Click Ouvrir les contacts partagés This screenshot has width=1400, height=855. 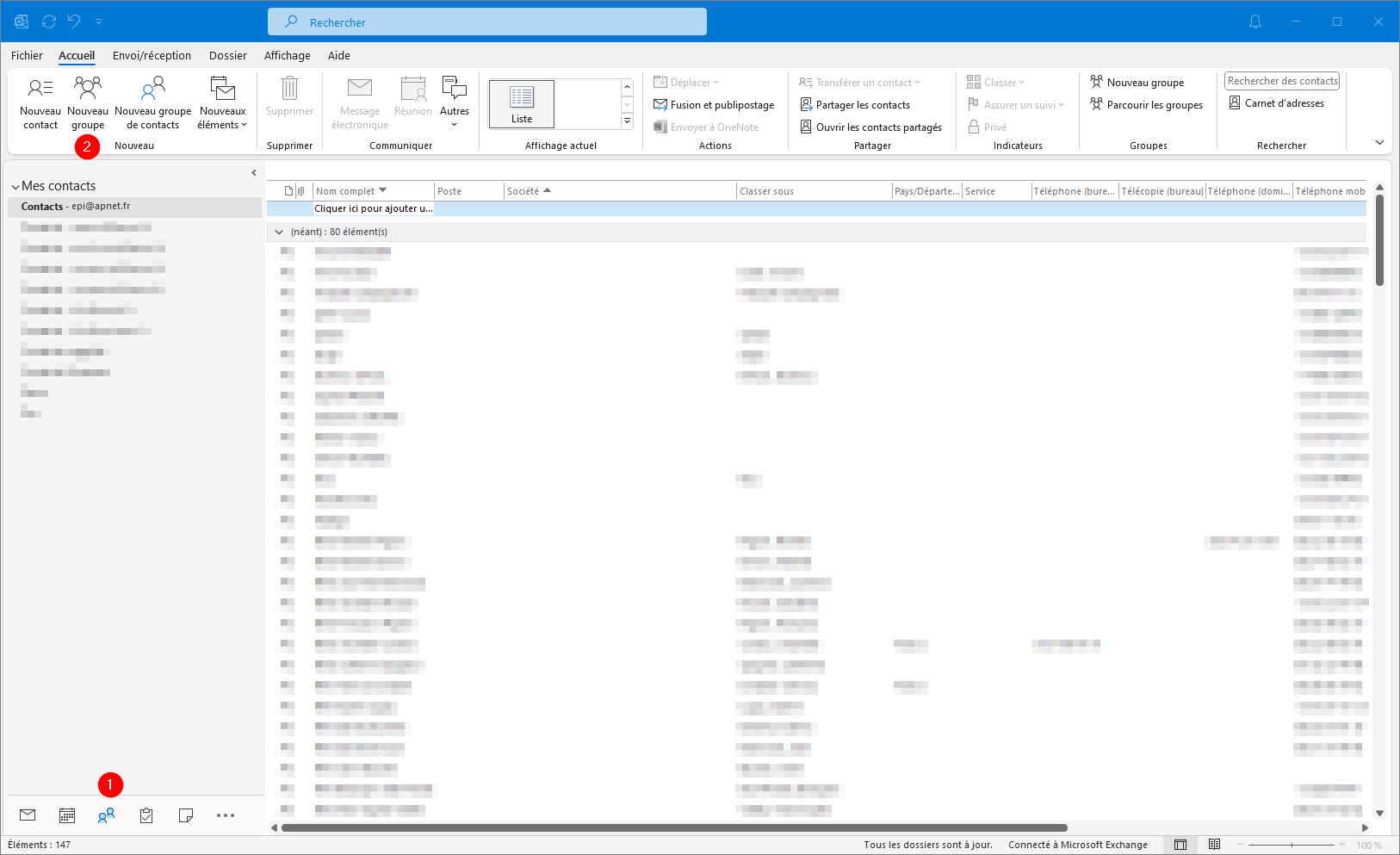click(870, 127)
